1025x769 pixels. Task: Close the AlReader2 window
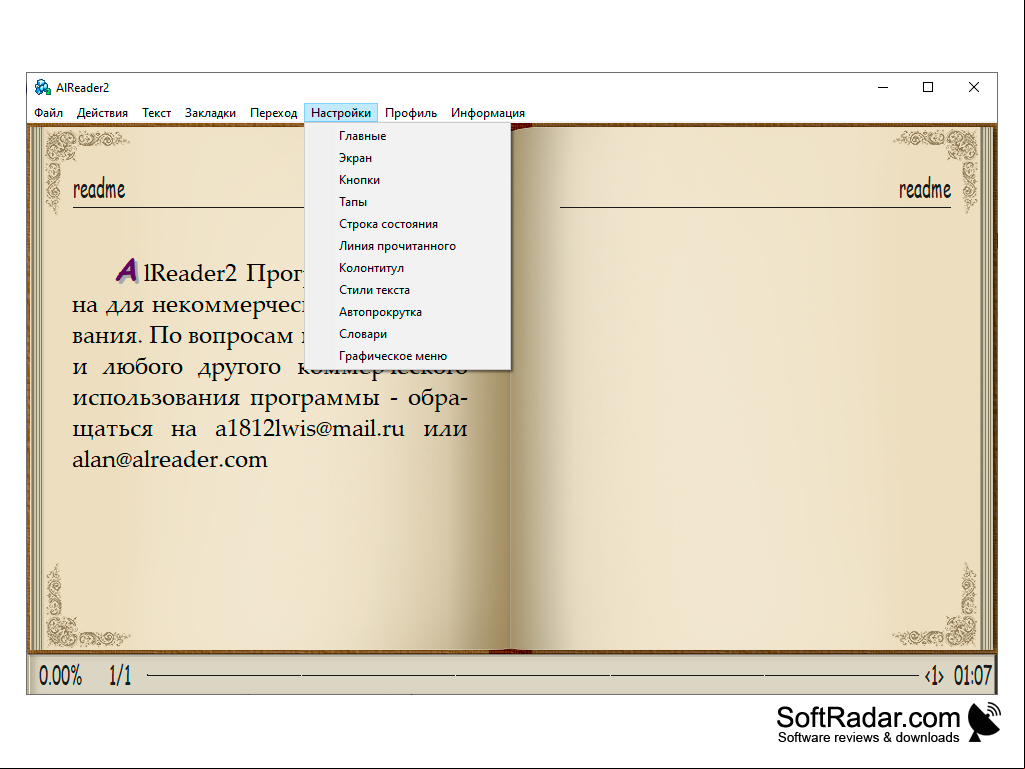click(x=973, y=87)
